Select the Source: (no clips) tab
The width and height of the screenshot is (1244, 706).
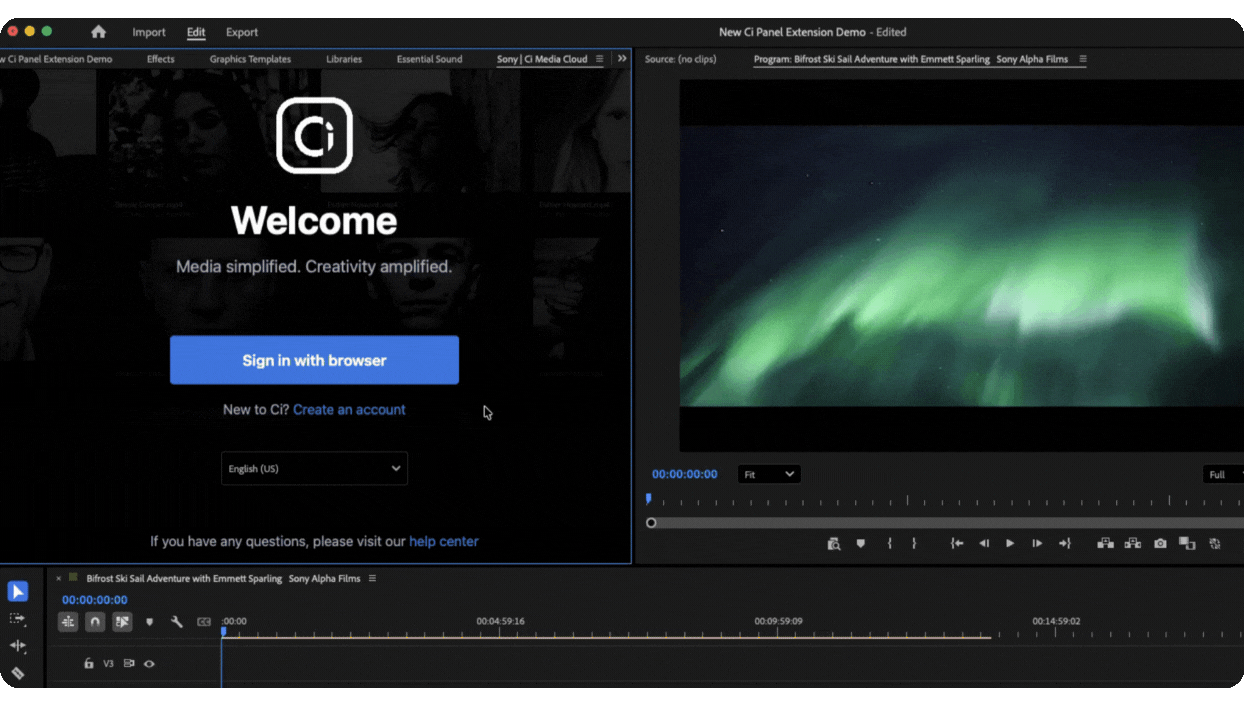[x=681, y=59]
